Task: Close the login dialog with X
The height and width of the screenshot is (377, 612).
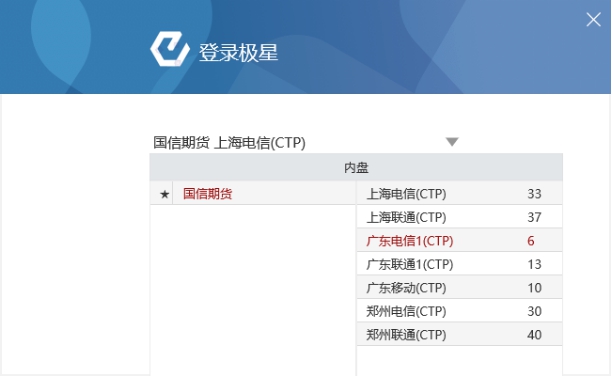Action: point(593,19)
